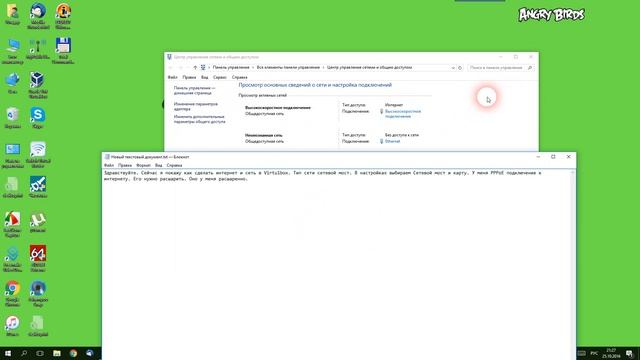Open Формат menu in Notepad

tap(143, 165)
